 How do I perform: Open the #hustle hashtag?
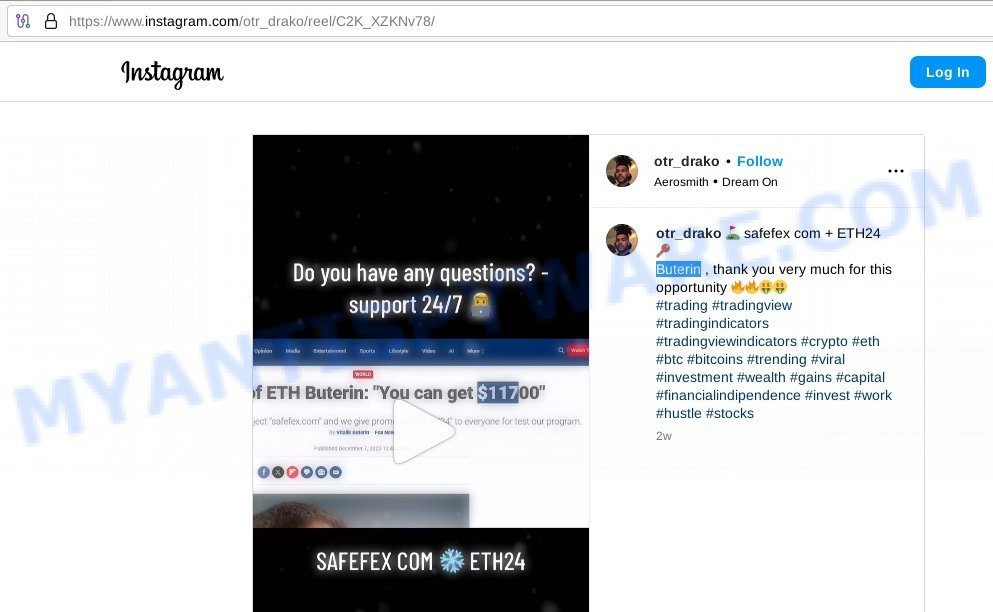tap(678, 414)
